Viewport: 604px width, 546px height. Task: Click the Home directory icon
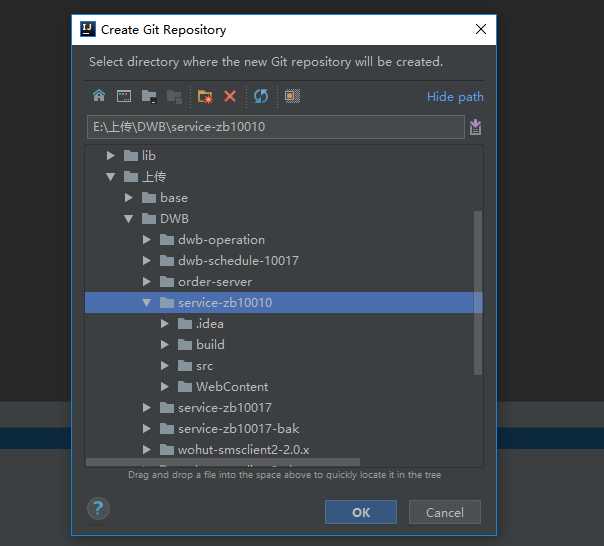99,96
